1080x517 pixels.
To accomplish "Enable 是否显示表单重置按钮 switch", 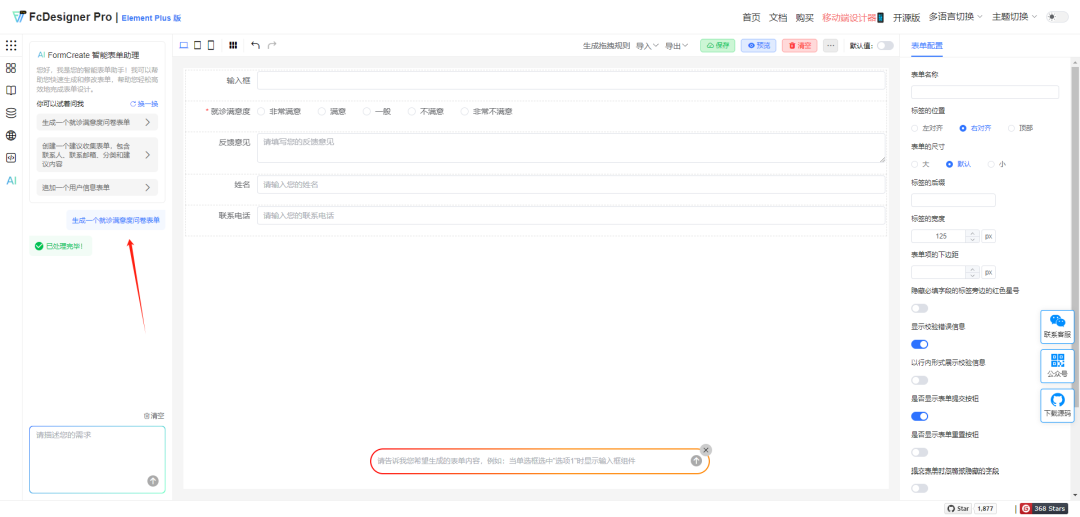I will pyautogui.click(x=920, y=452).
